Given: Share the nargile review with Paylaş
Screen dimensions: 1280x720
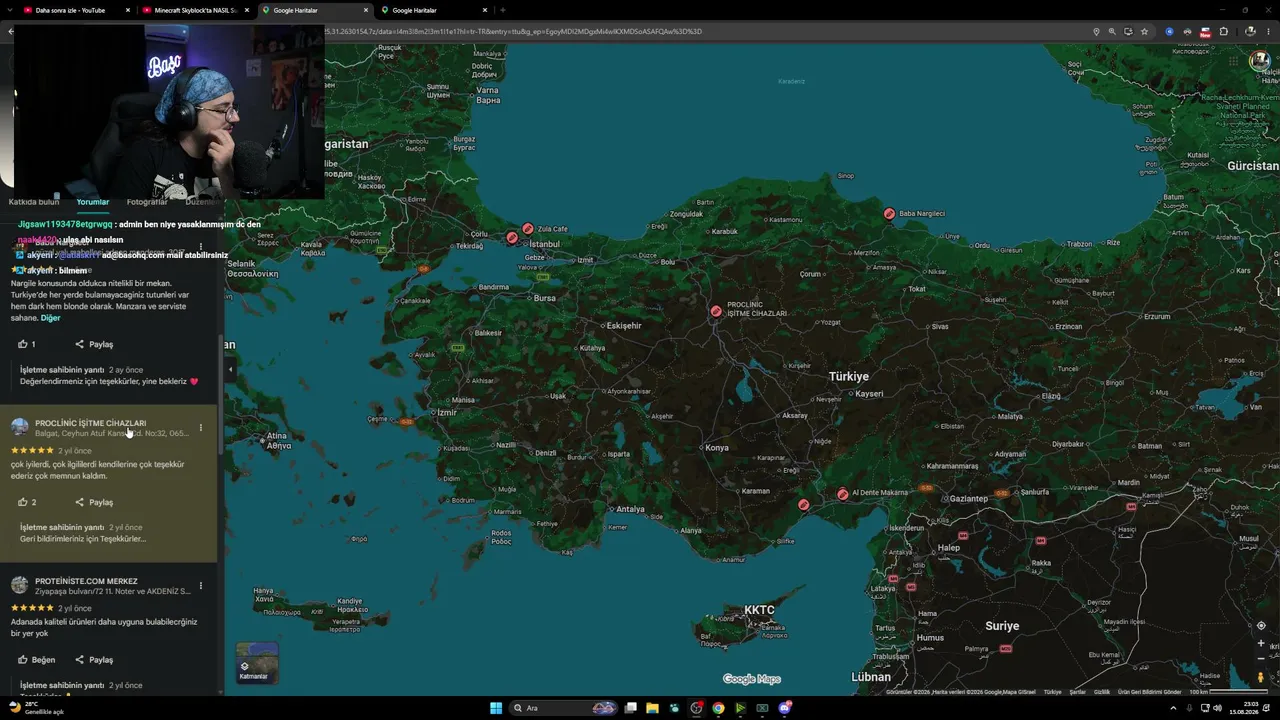Looking at the screenshot, I should click(x=94, y=344).
